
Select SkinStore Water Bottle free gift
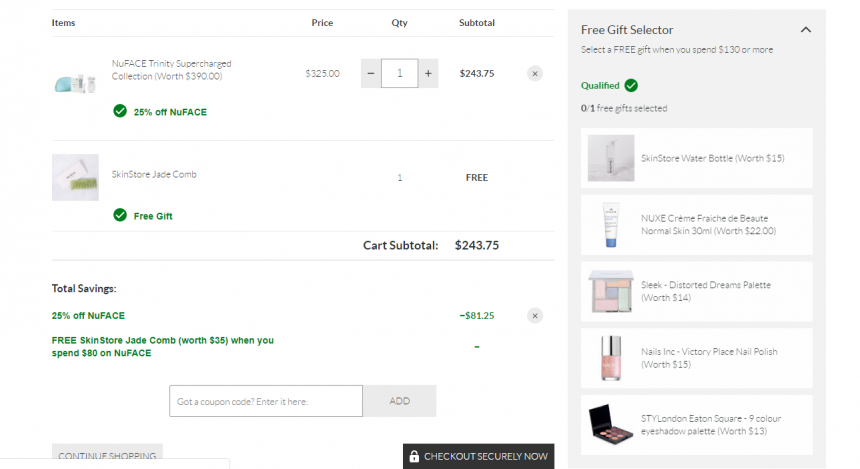click(x=697, y=158)
